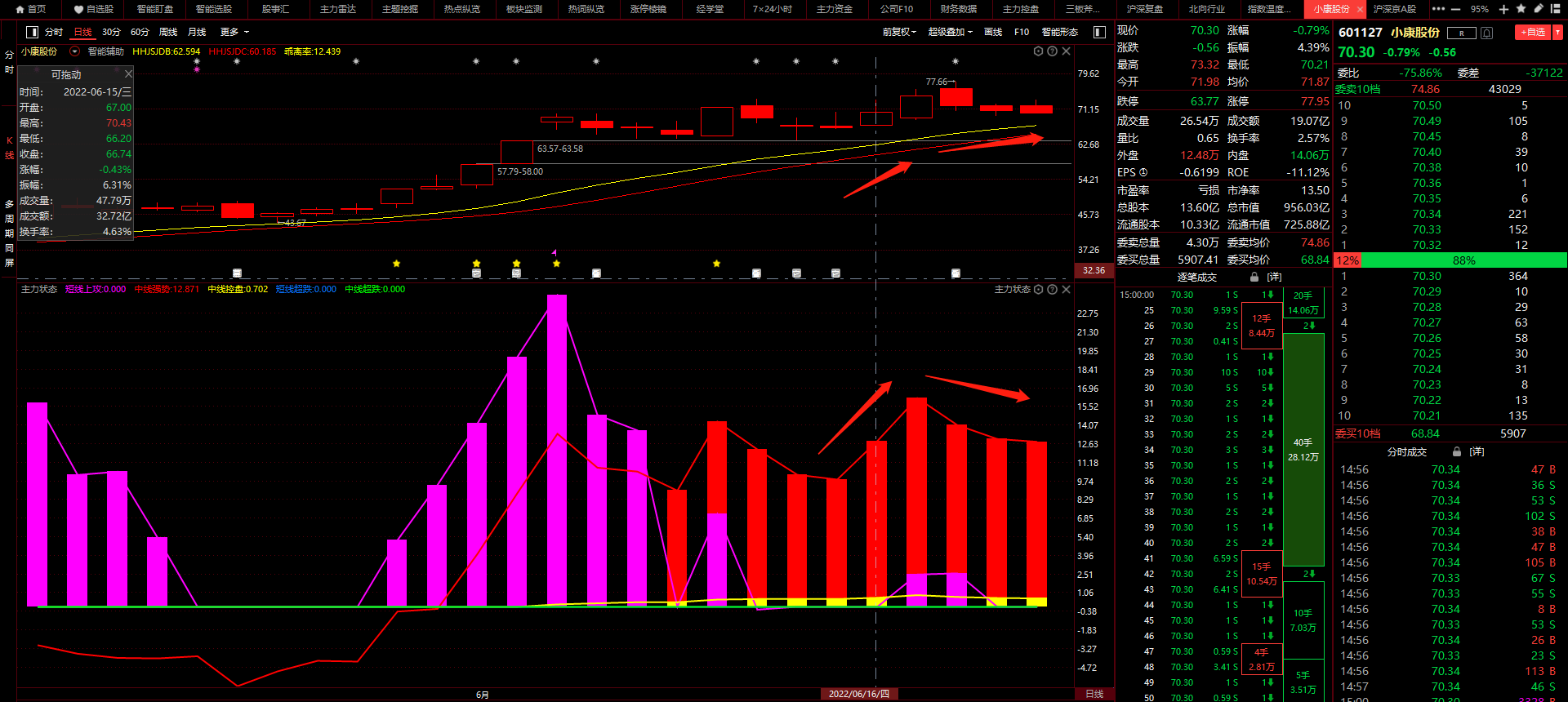Select the 分时 vertical sidebar tab

(x=9, y=62)
